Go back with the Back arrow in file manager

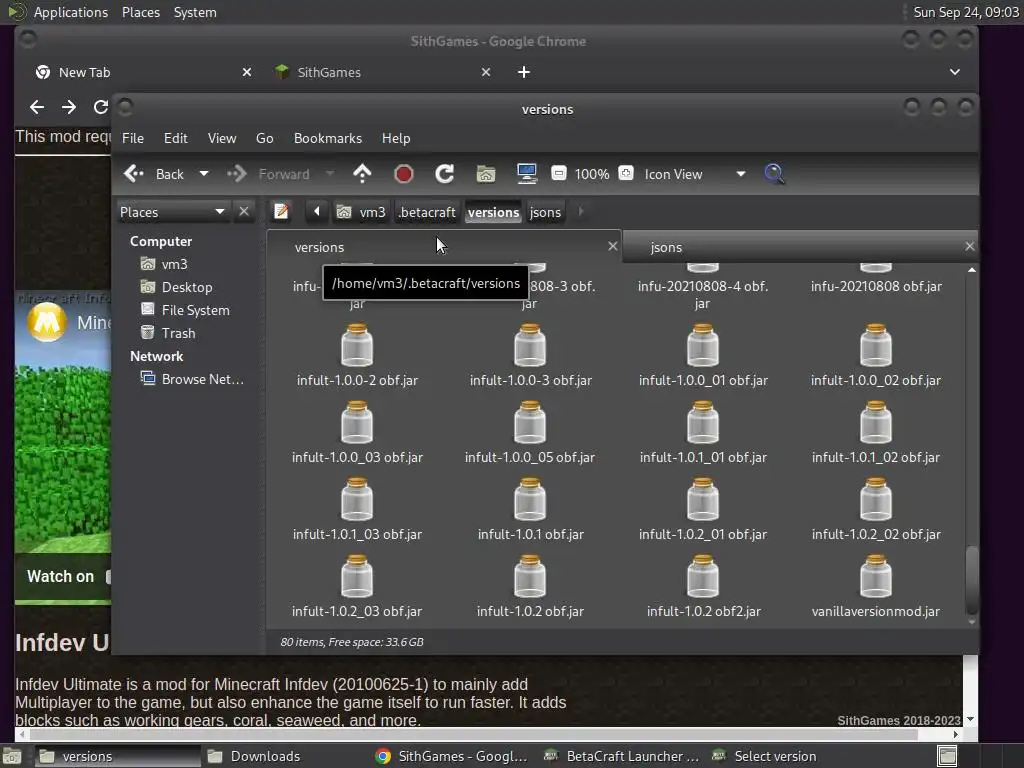click(154, 174)
